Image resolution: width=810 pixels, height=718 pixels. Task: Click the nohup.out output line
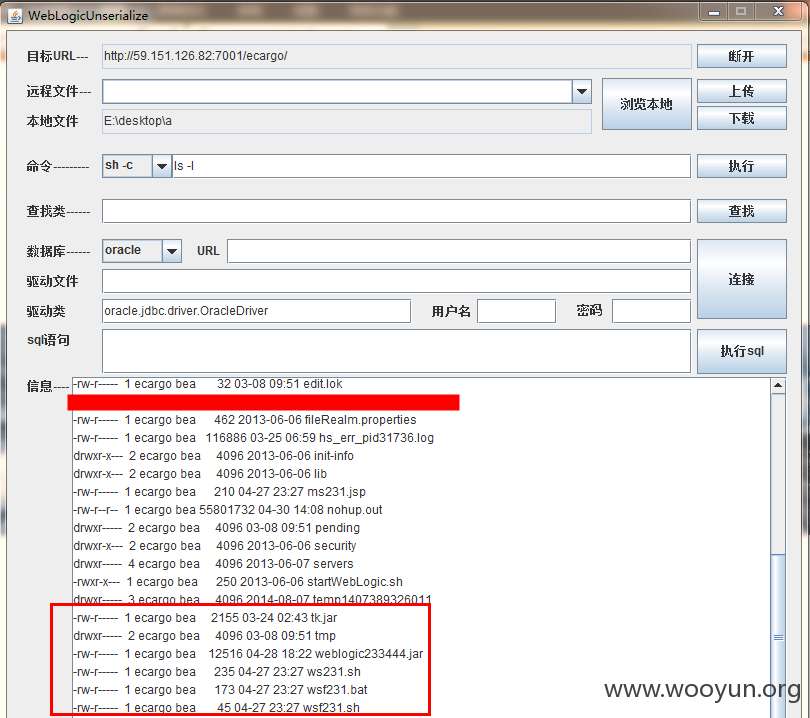[x=227, y=510]
